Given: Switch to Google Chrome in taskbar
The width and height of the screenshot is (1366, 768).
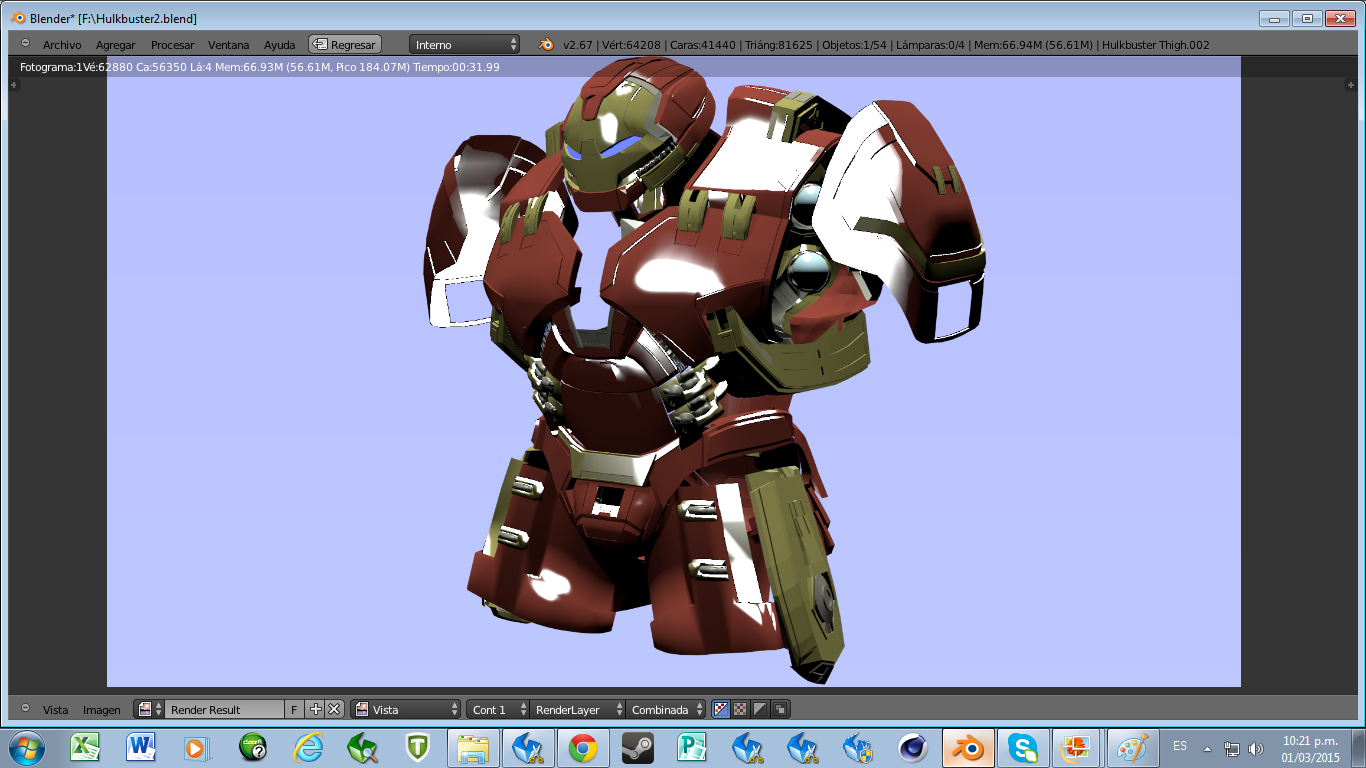Looking at the screenshot, I should click(x=583, y=748).
